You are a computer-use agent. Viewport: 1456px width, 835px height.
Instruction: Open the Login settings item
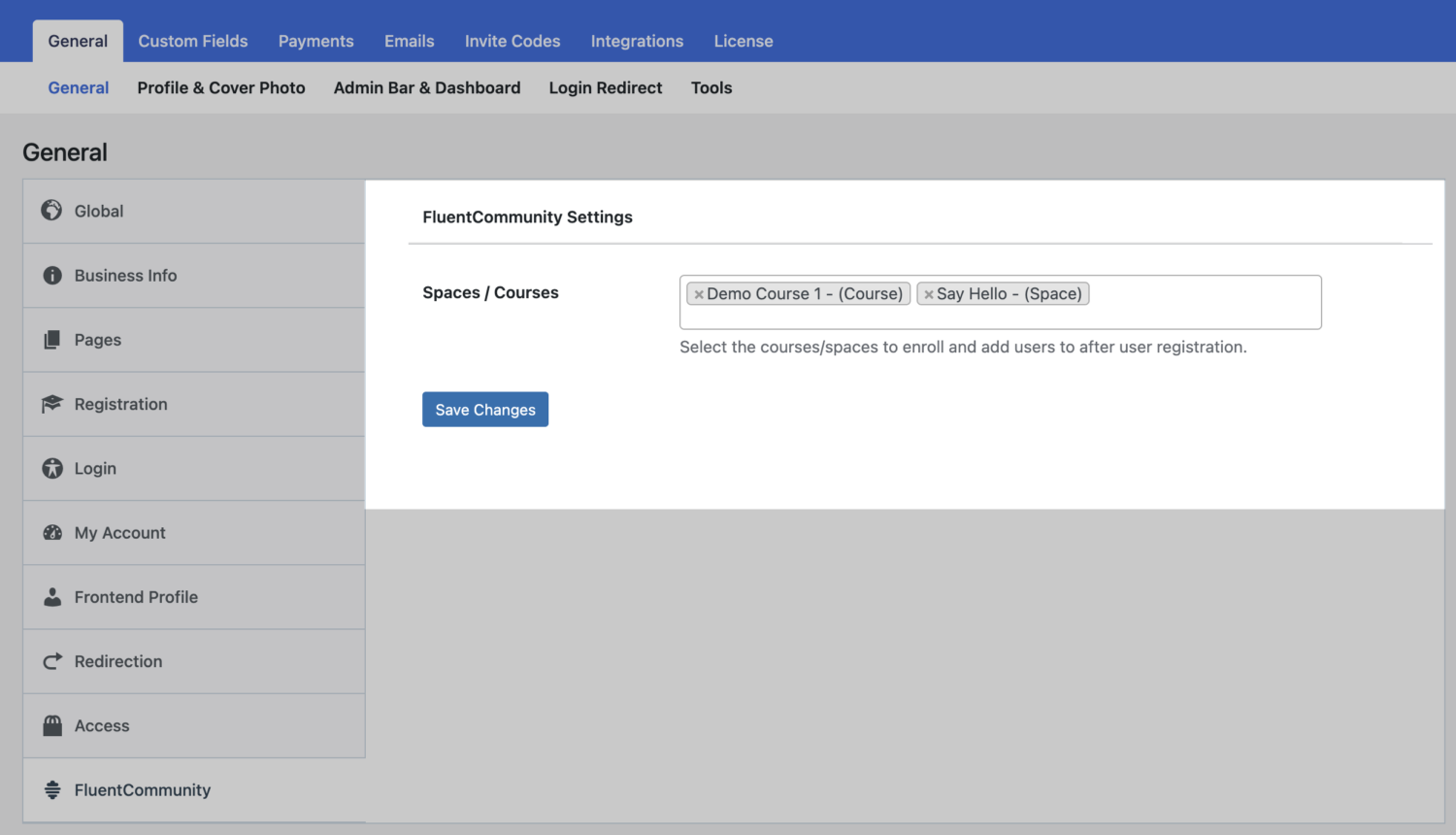coord(194,468)
